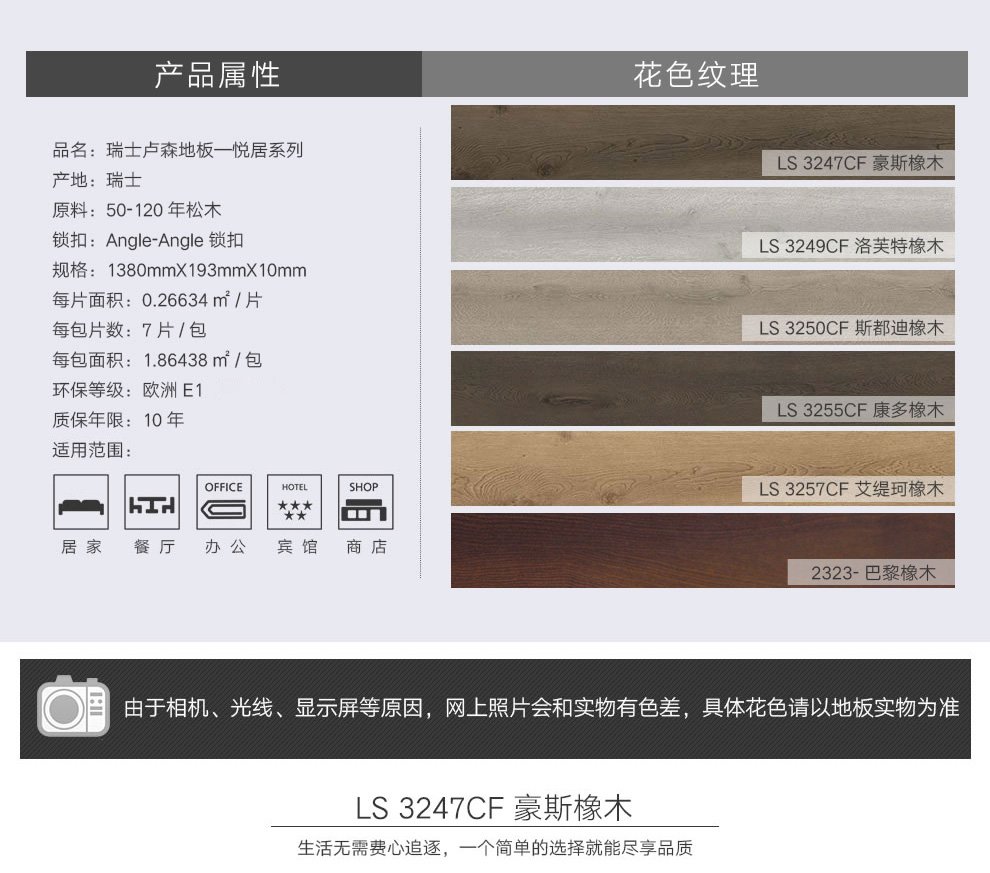Click the camera icon in the dark banner

[x=73, y=708]
